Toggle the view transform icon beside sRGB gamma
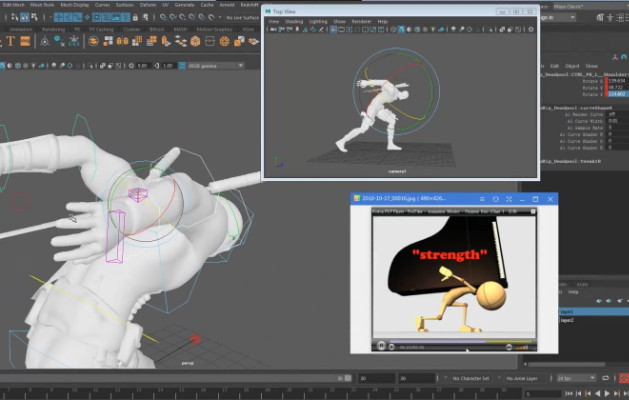 182,65
